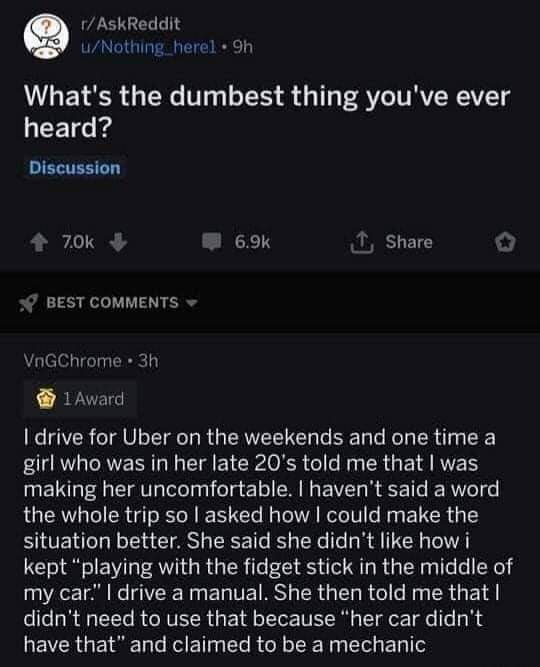This screenshot has width=540, height=667.
Task: Open VnGChrome commenter profile
Action: (72, 361)
